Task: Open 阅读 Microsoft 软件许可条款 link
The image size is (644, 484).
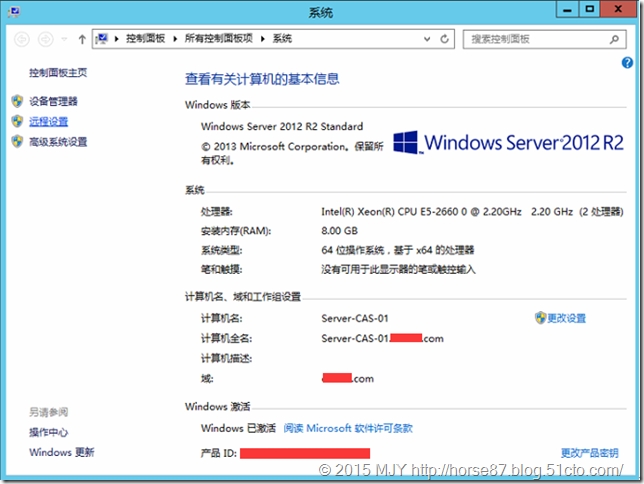Action: point(348,428)
